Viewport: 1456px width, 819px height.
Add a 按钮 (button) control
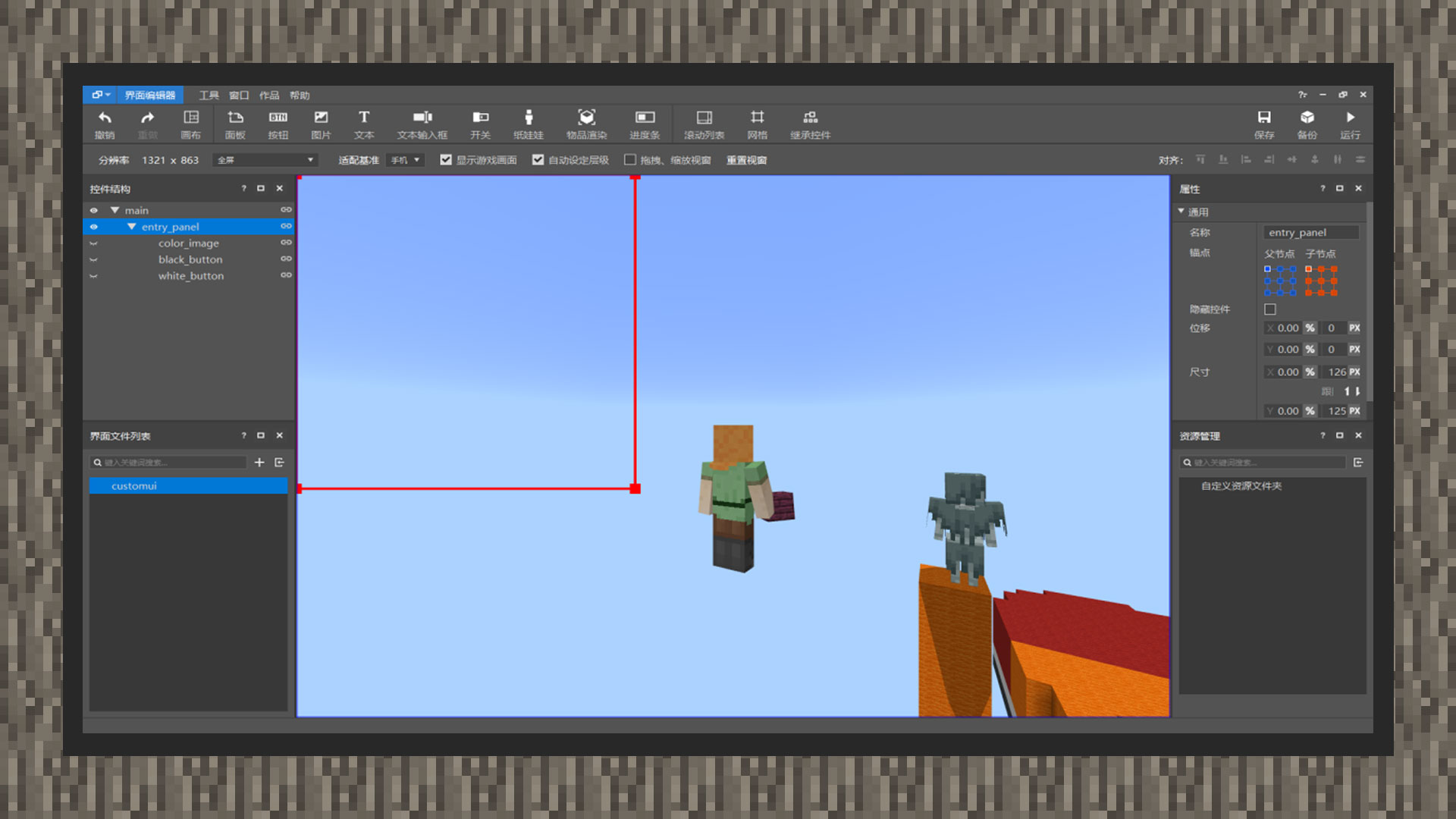[278, 124]
